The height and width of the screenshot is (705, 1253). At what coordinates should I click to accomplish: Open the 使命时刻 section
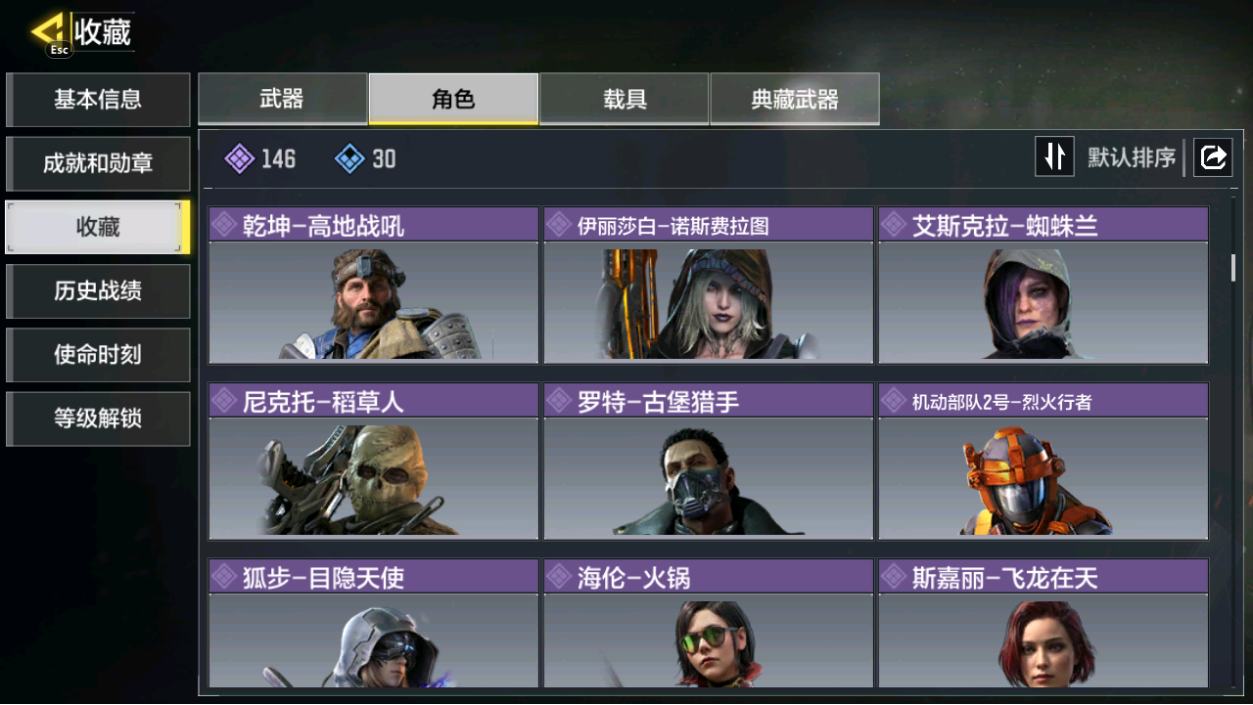point(98,355)
